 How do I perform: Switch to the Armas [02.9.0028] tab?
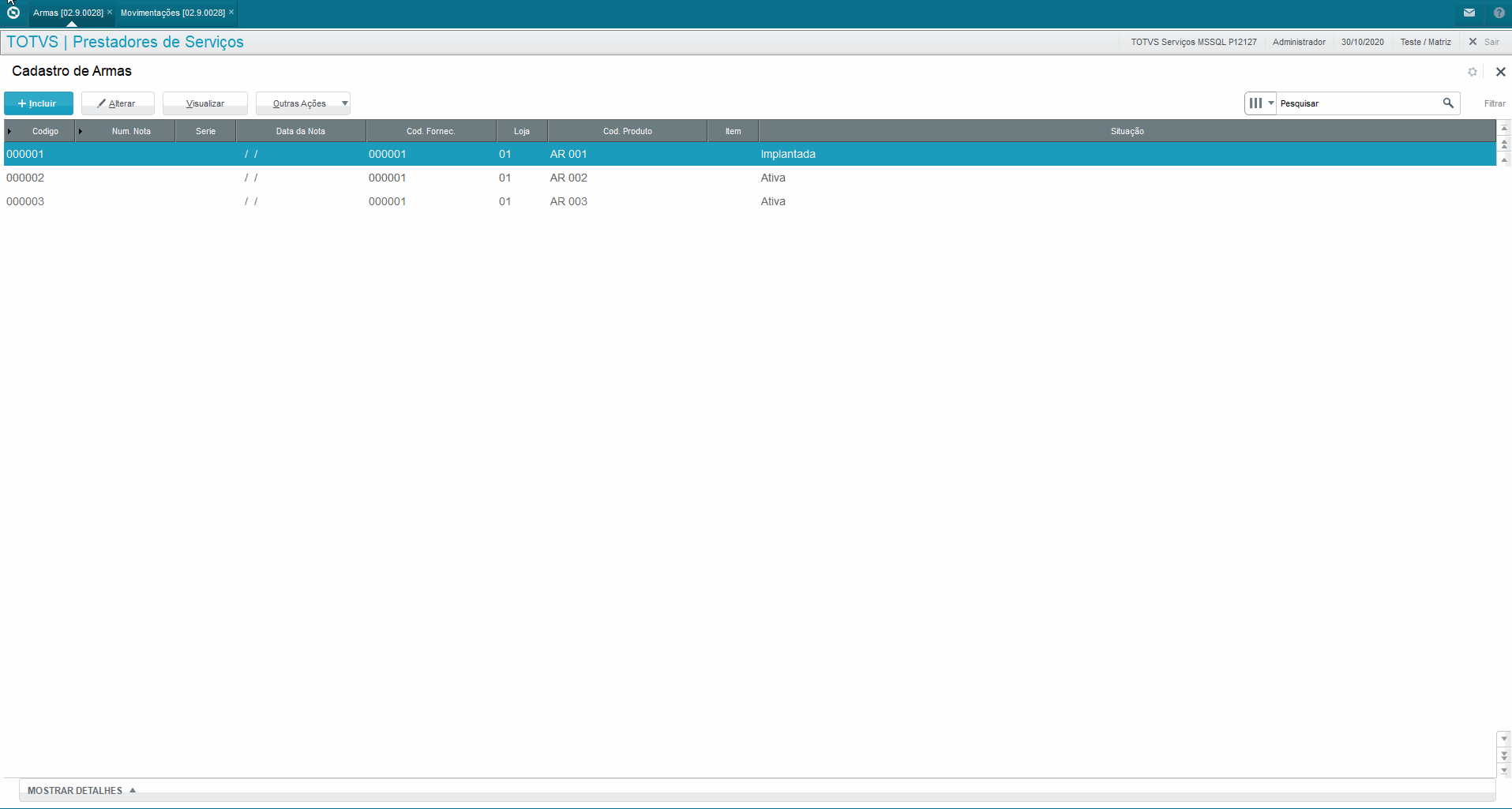click(x=68, y=13)
